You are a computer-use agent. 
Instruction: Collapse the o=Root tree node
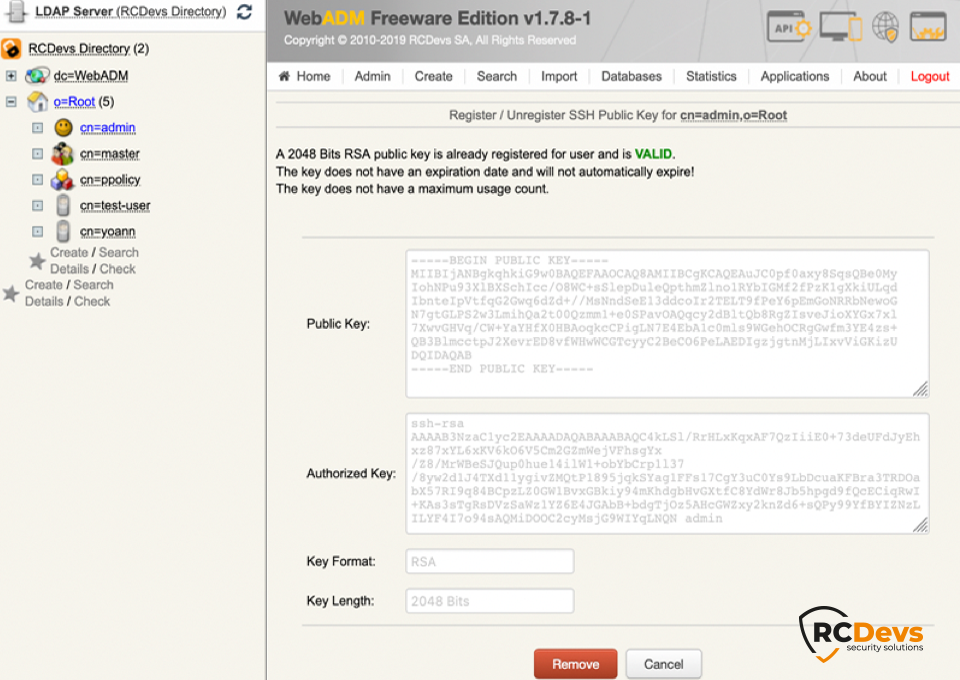pos(11,101)
